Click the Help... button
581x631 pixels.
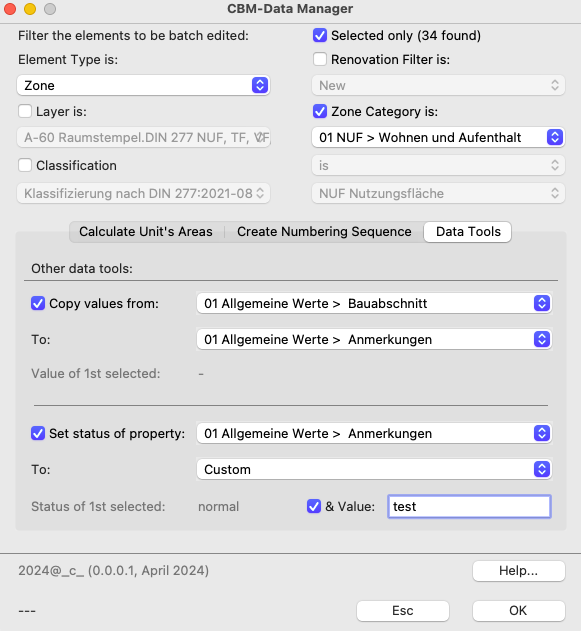click(x=519, y=571)
